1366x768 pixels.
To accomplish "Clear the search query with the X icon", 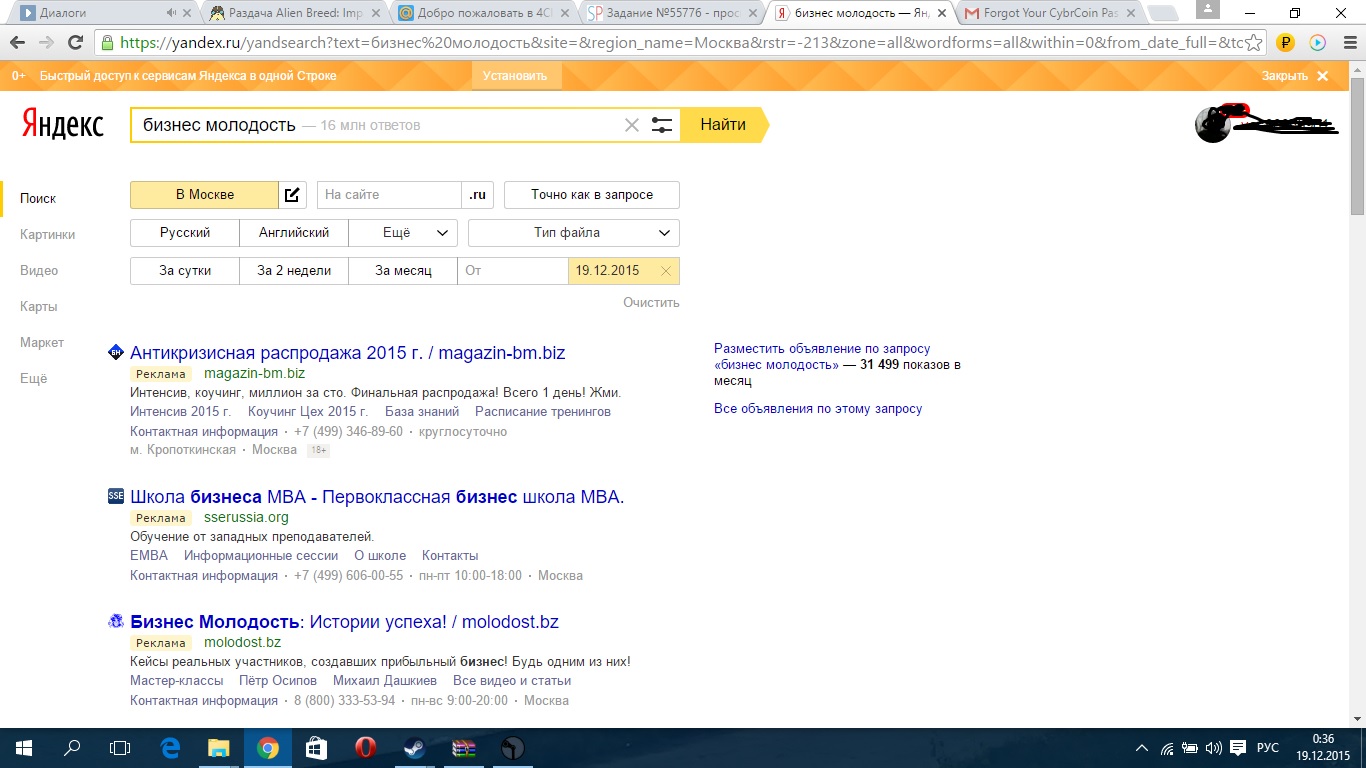I will (x=631, y=125).
